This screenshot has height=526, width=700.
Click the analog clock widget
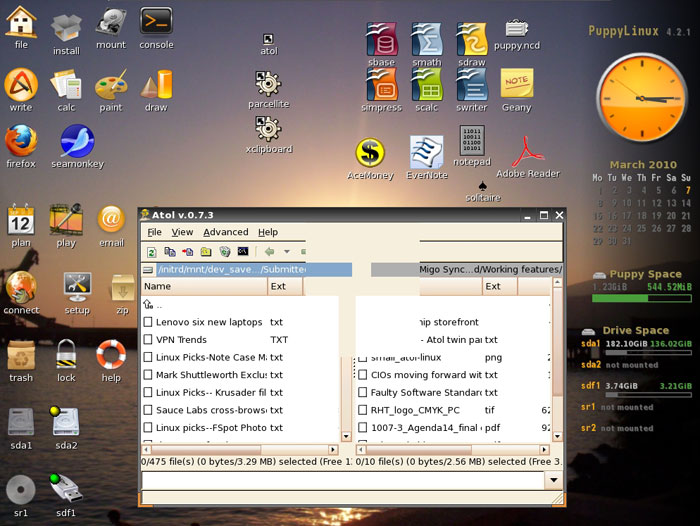642,98
